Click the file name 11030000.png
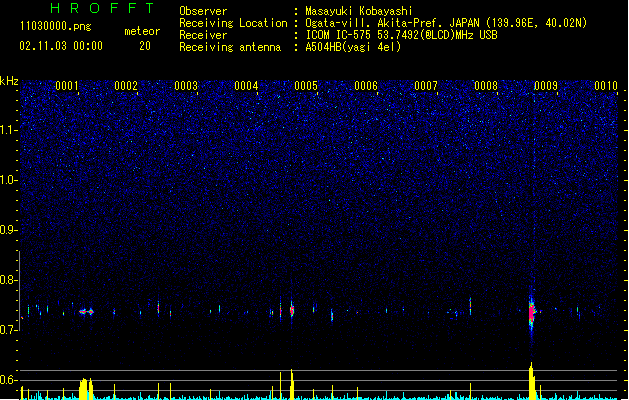629x400 pixels. point(56,26)
